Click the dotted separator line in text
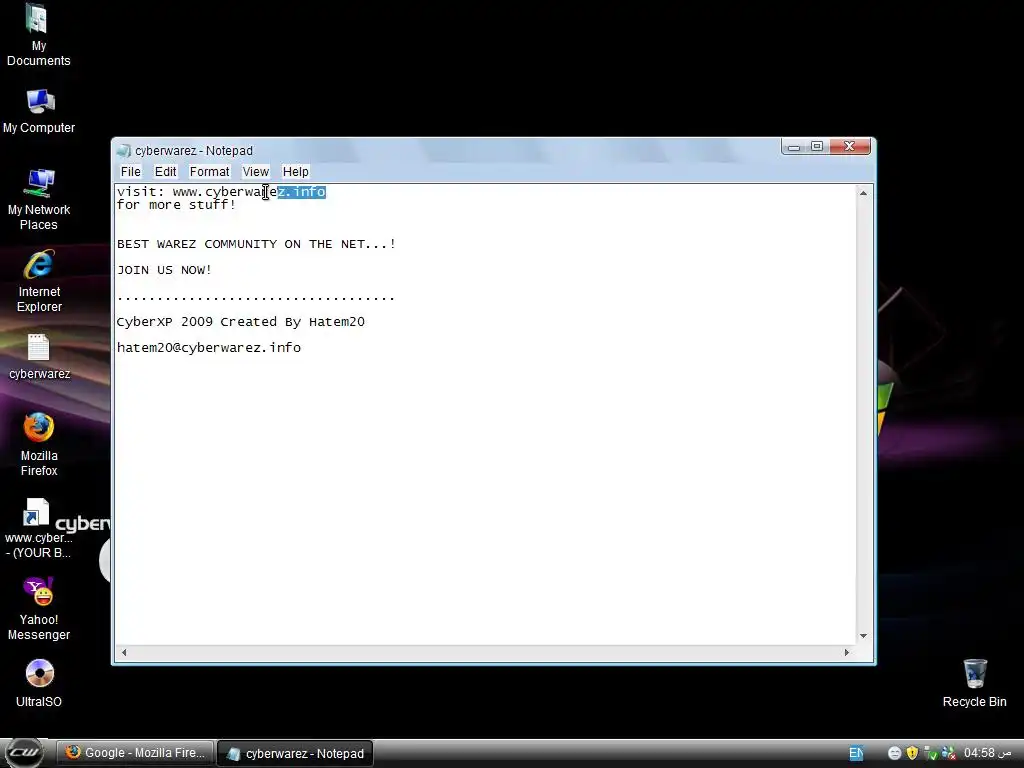The height and width of the screenshot is (768, 1024). [256, 298]
